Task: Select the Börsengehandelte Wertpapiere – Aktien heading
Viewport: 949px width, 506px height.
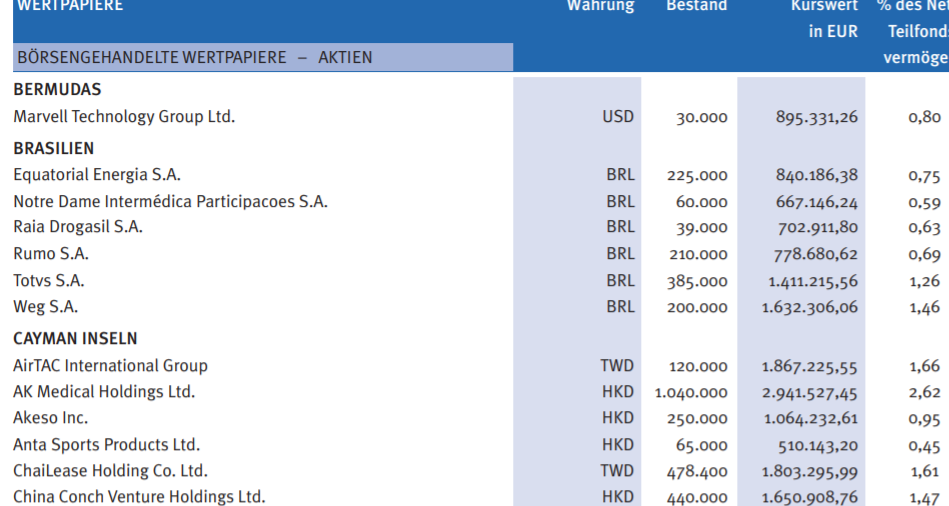Action: pyautogui.click(x=195, y=58)
